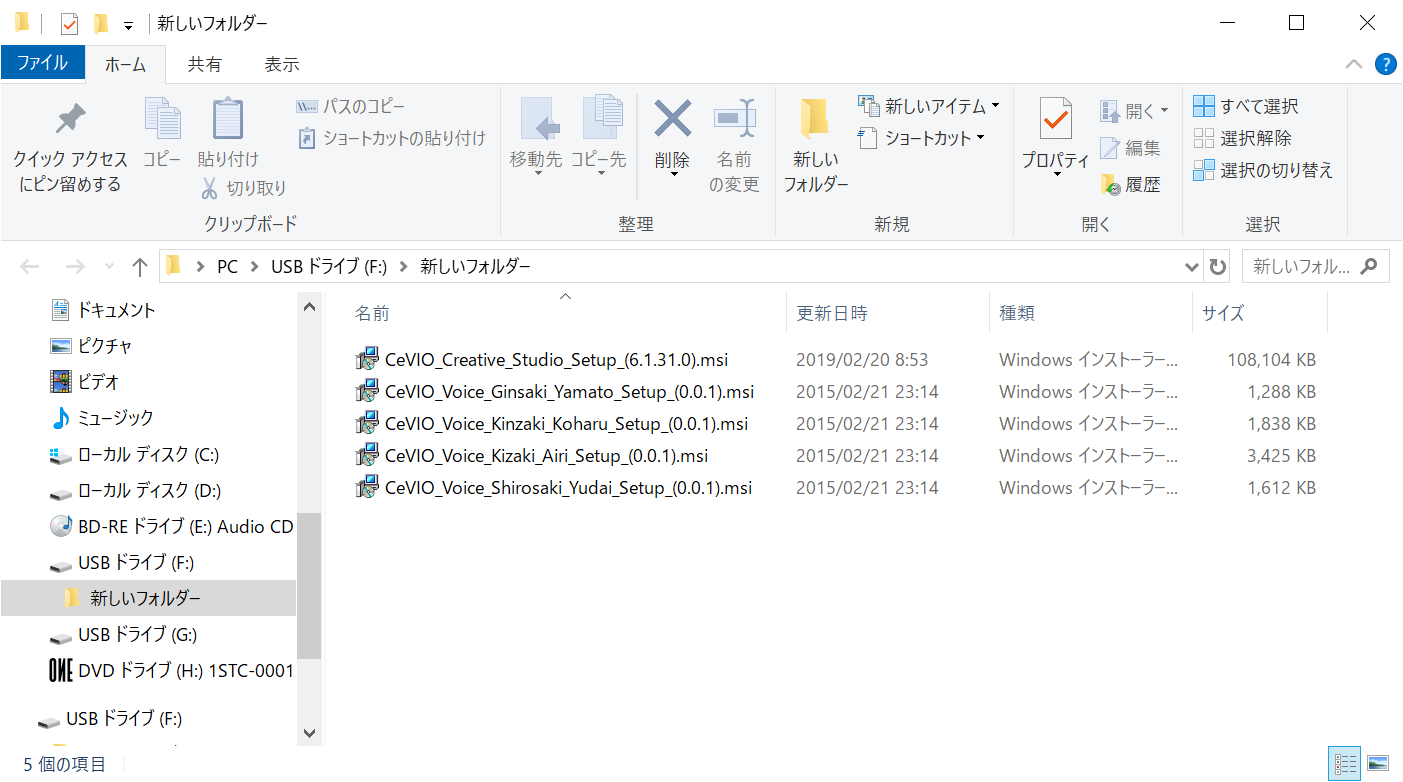Go up one level arrow
This screenshot has width=1403, height=782.
[x=140, y=266]
